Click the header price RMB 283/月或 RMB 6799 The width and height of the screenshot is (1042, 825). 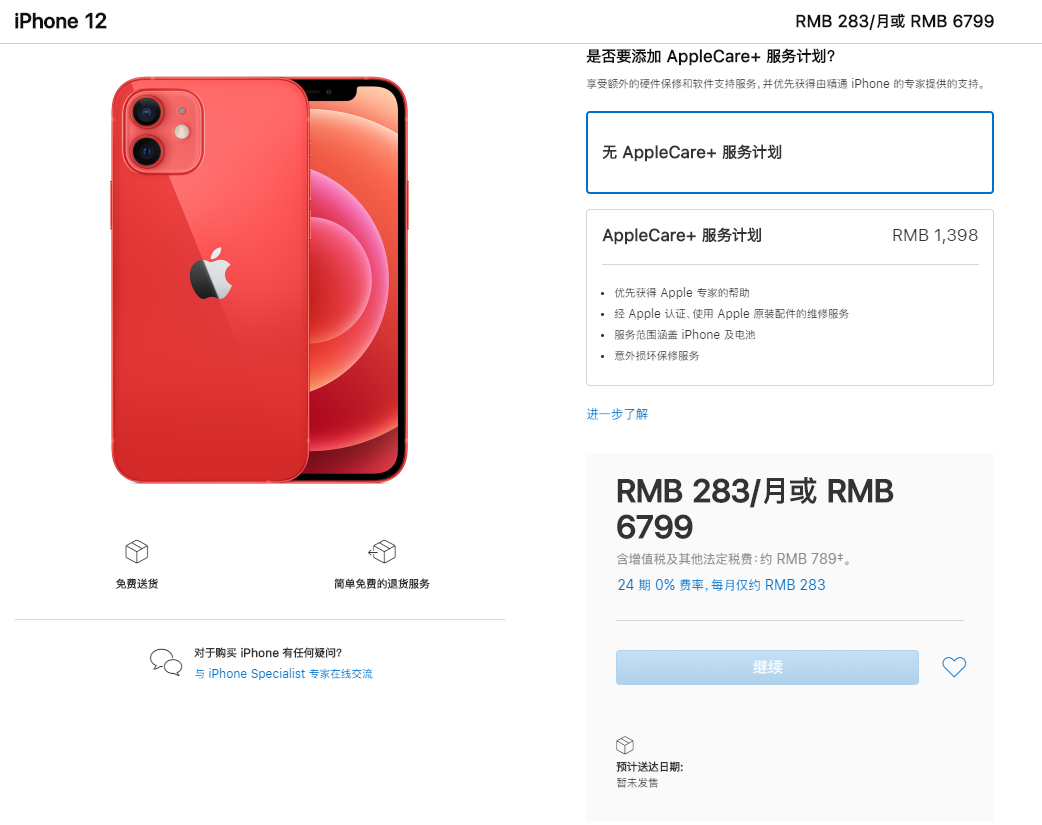pos(894,21)
